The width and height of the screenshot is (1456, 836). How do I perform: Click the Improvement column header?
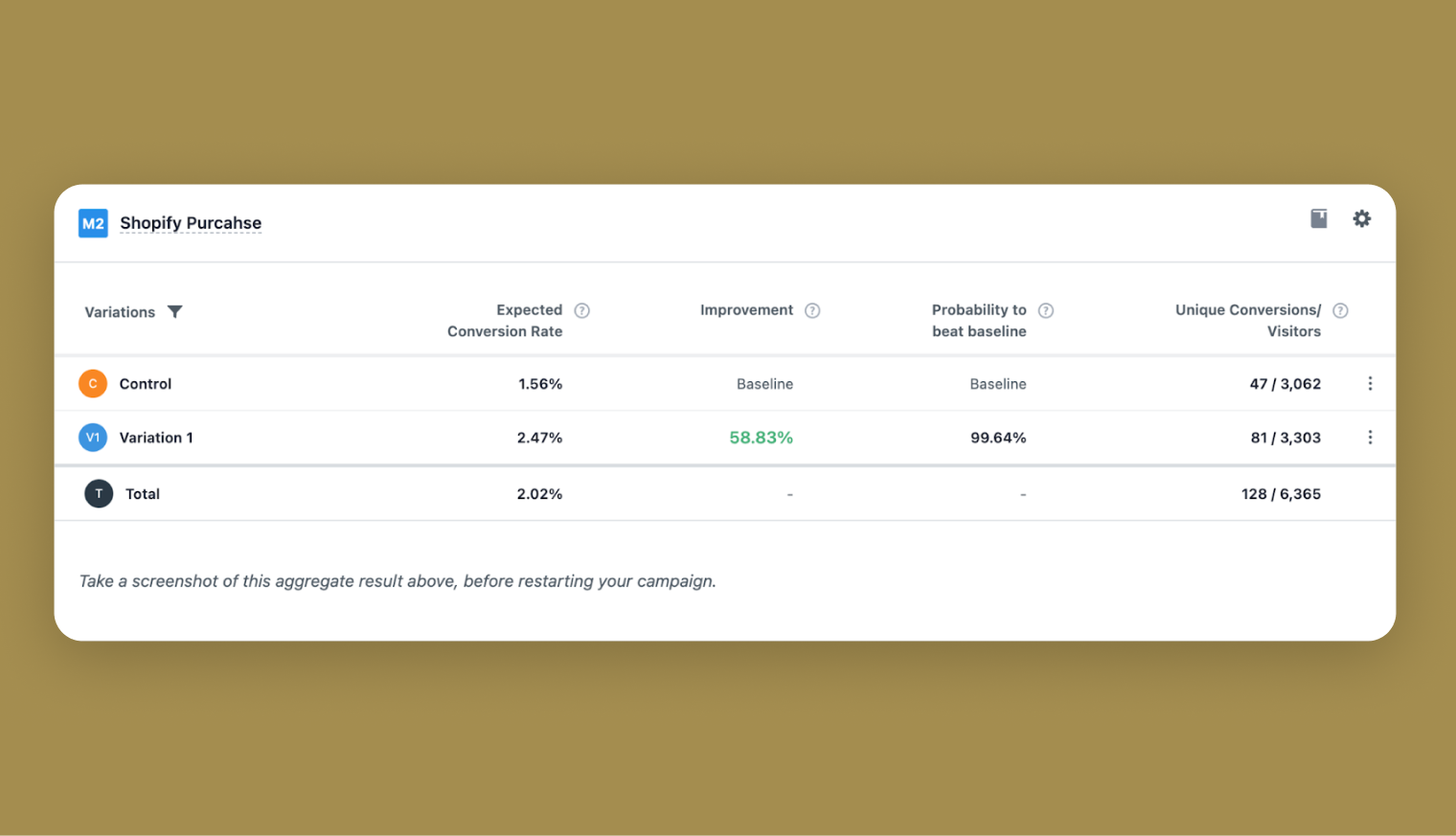click(x=746, y=310)
